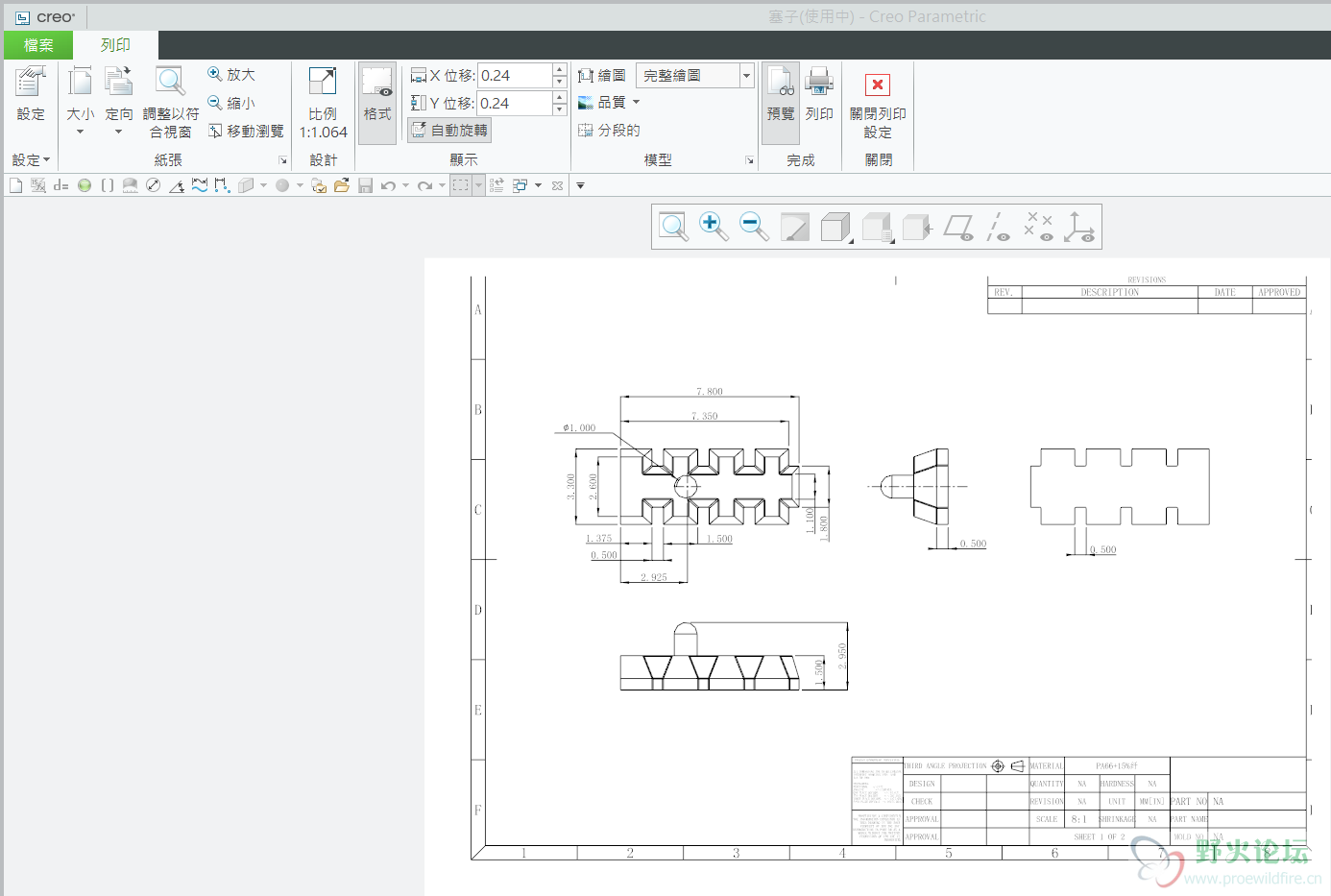Click the φ1.000 dimension text
Image resolution: width=1331 pixels, height=896 pixels.
click(x=579, y=427)
